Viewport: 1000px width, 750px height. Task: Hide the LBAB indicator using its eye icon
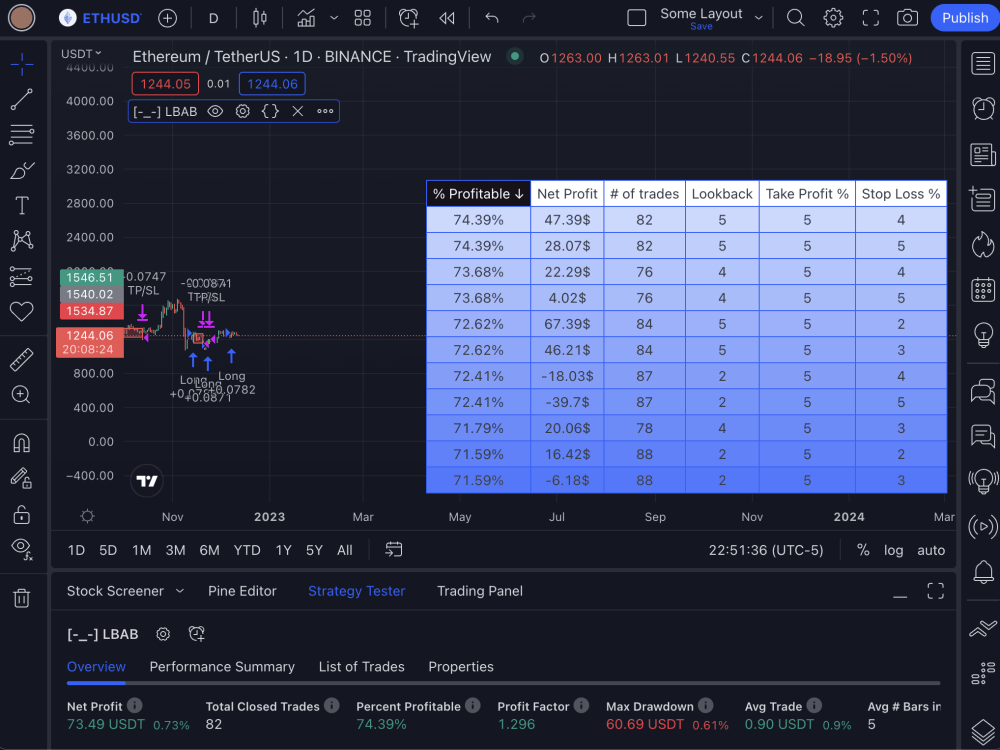coord(215,111)
